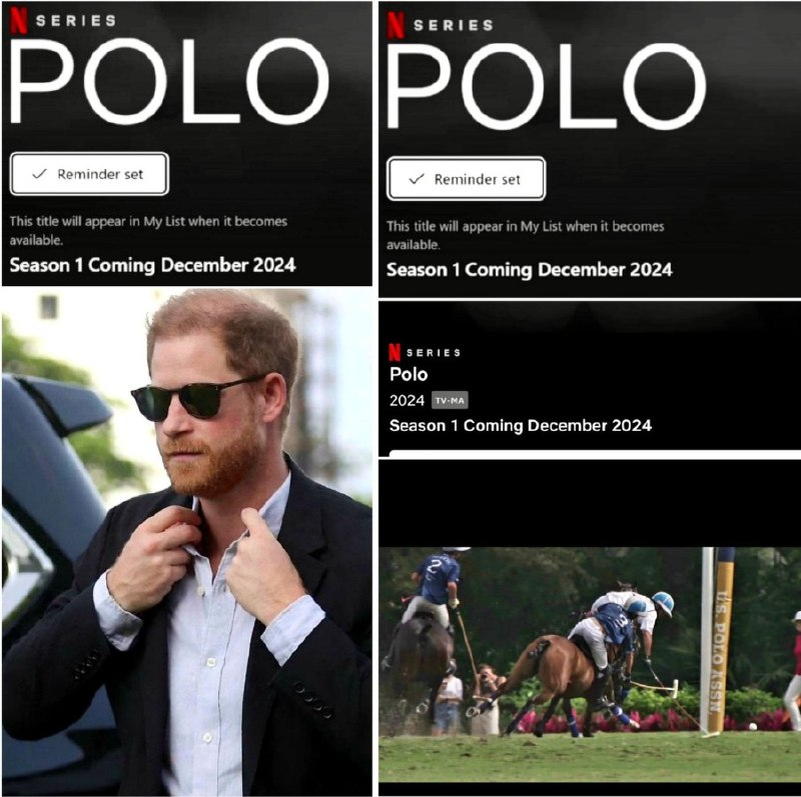Toggle the Reminder set button in the left panel

coord(89,174)
